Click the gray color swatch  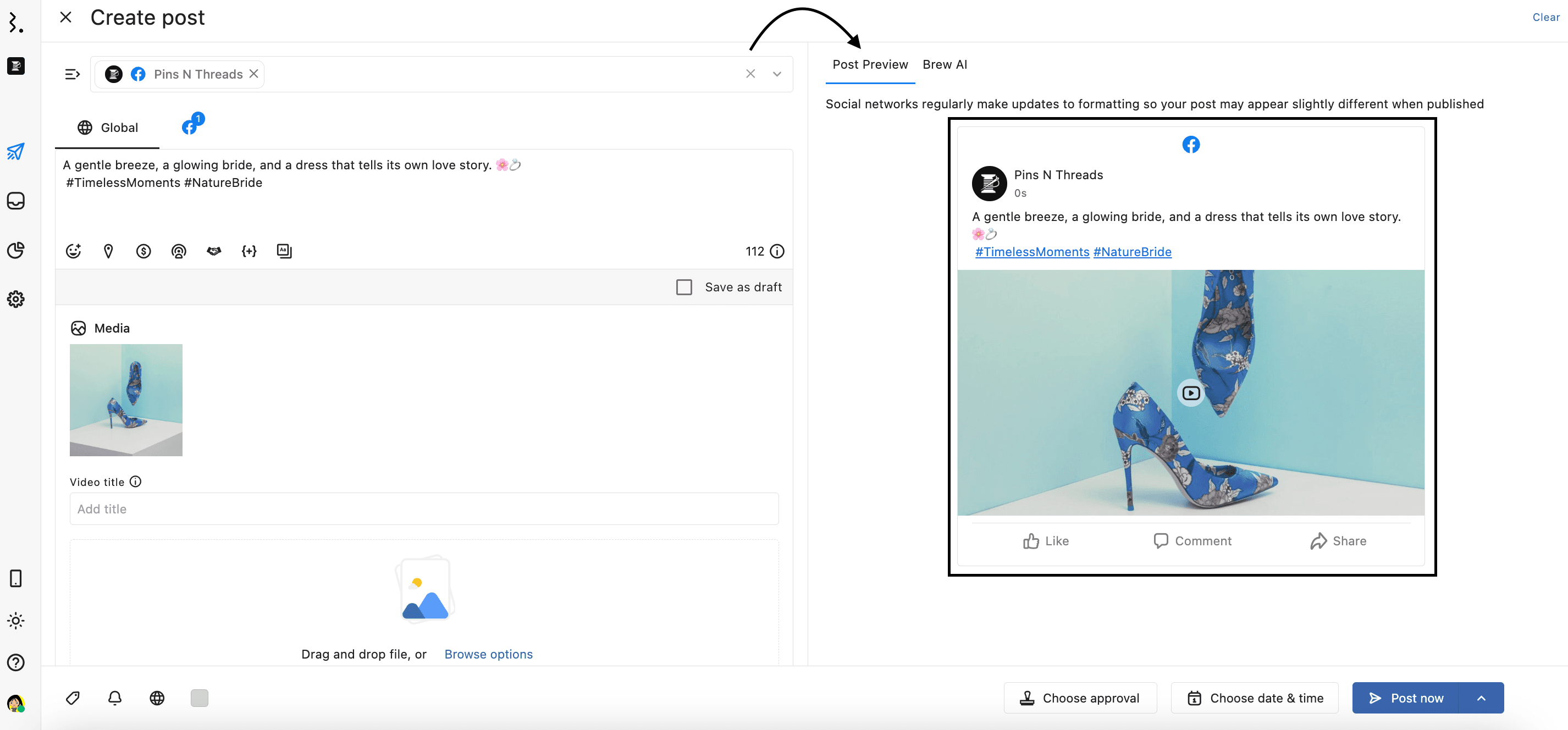[199, 698]
